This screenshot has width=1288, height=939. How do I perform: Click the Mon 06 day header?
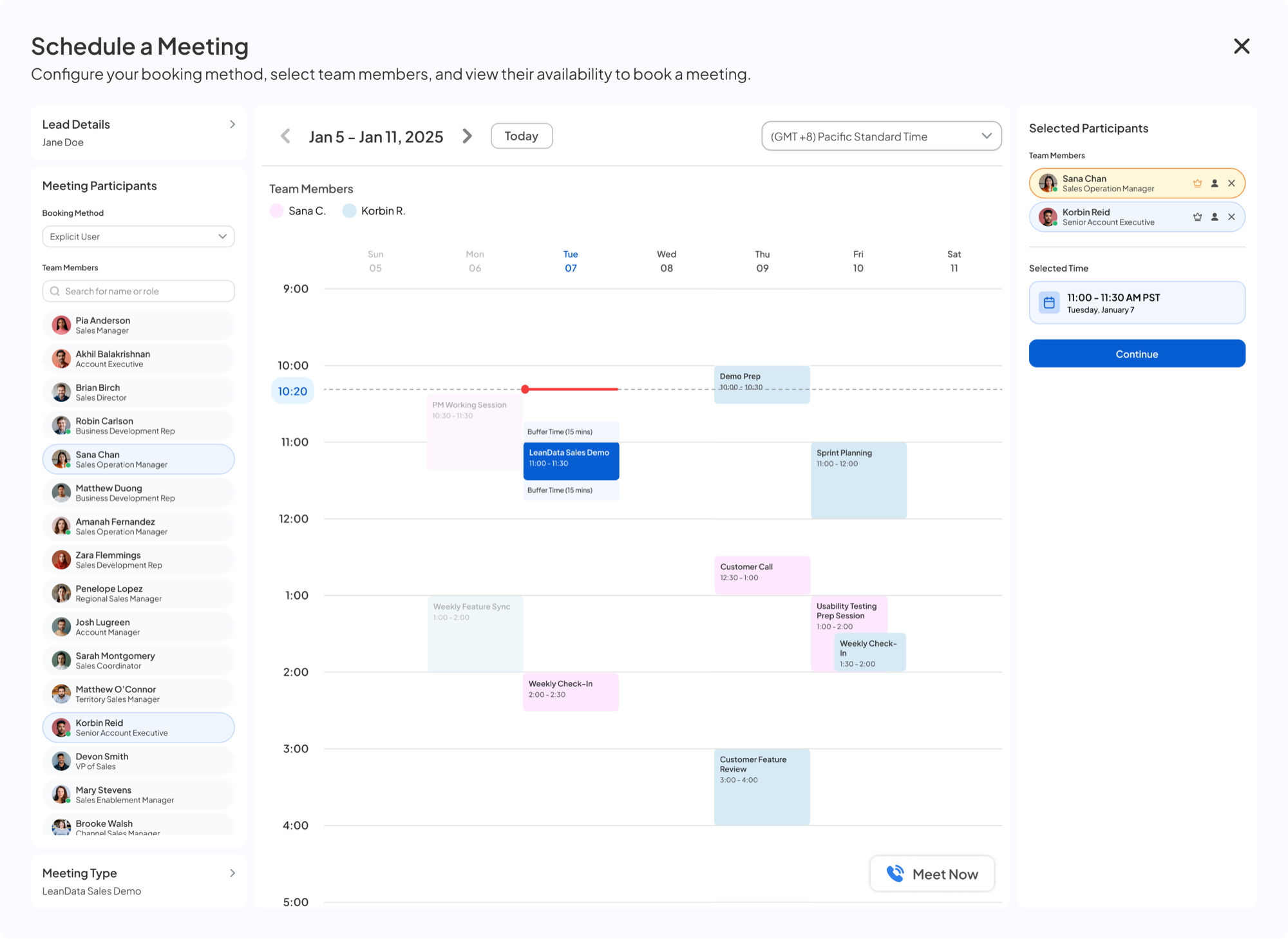[475, 261]
